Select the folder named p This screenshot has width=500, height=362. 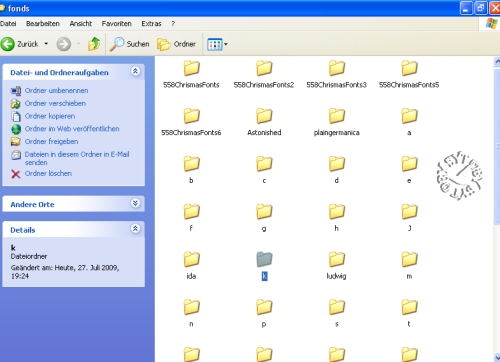pos(264,313)
